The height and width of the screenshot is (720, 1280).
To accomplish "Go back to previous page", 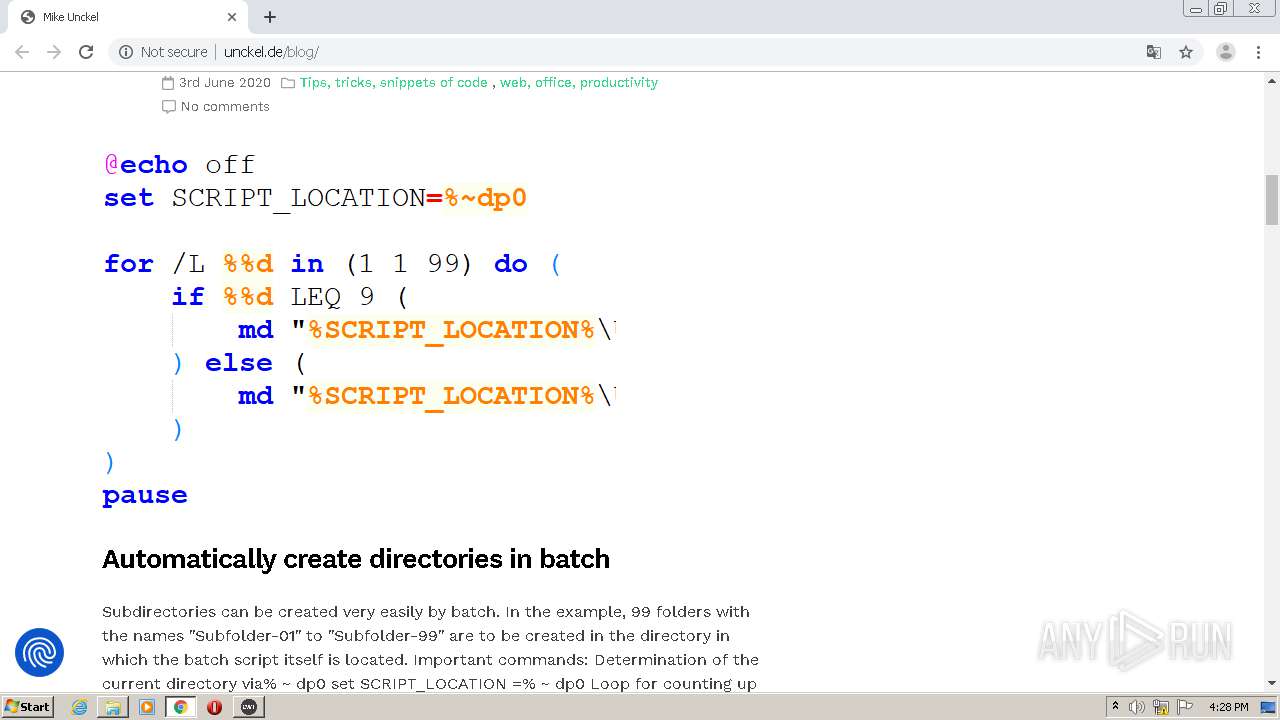I will (22, 52).
